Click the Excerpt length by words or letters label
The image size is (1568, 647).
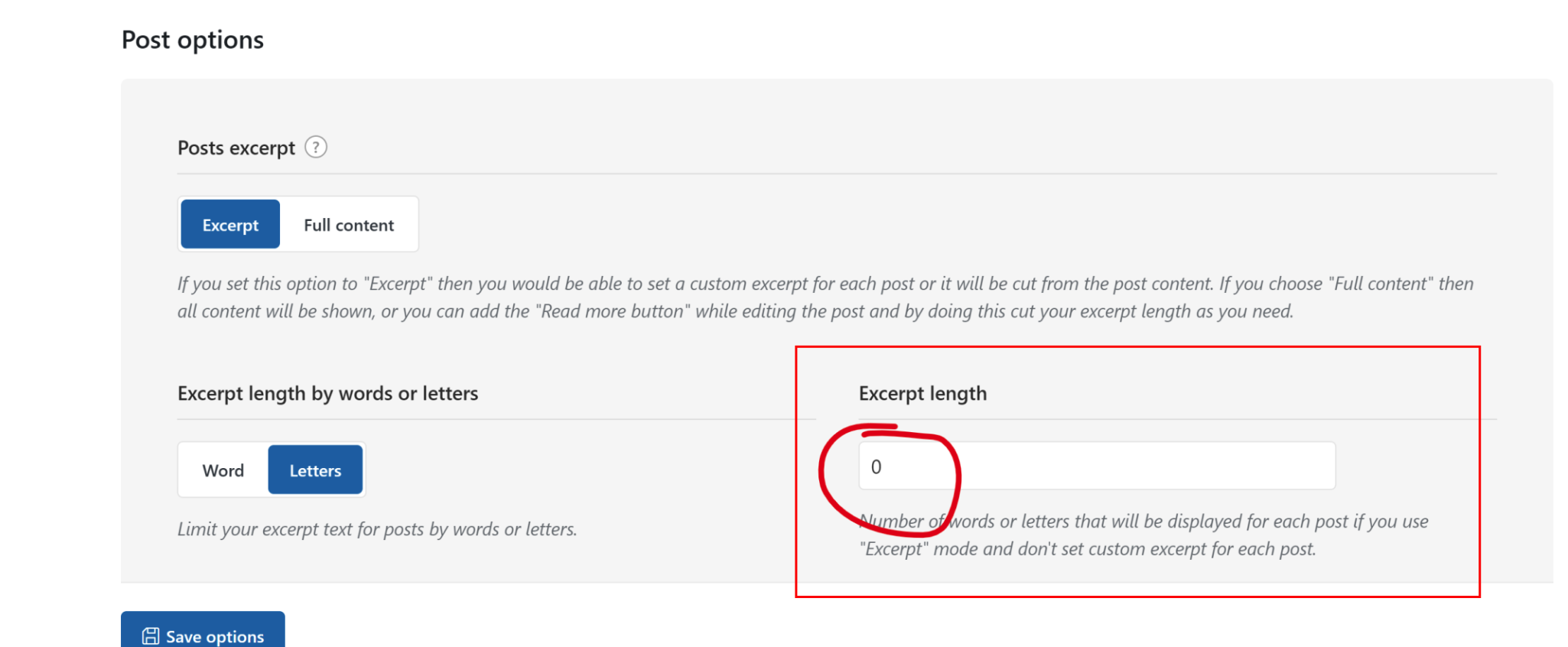click(328, 393)
